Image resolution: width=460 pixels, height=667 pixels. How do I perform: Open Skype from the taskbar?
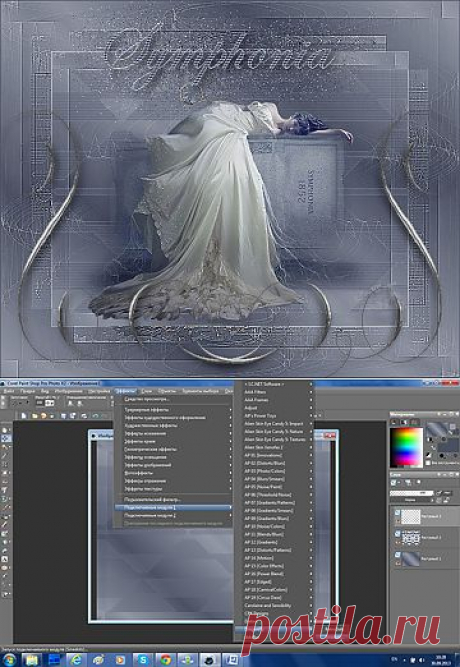(143, 660)
